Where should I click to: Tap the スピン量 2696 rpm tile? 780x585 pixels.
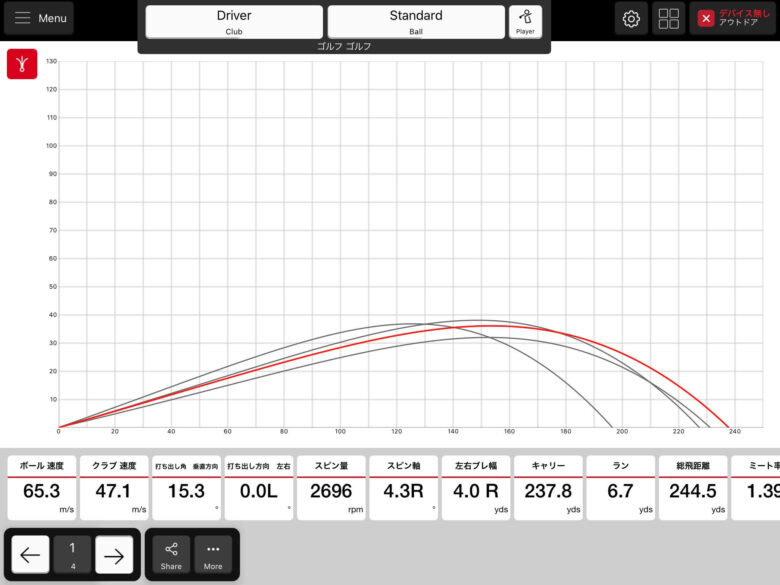click(331, 488)
